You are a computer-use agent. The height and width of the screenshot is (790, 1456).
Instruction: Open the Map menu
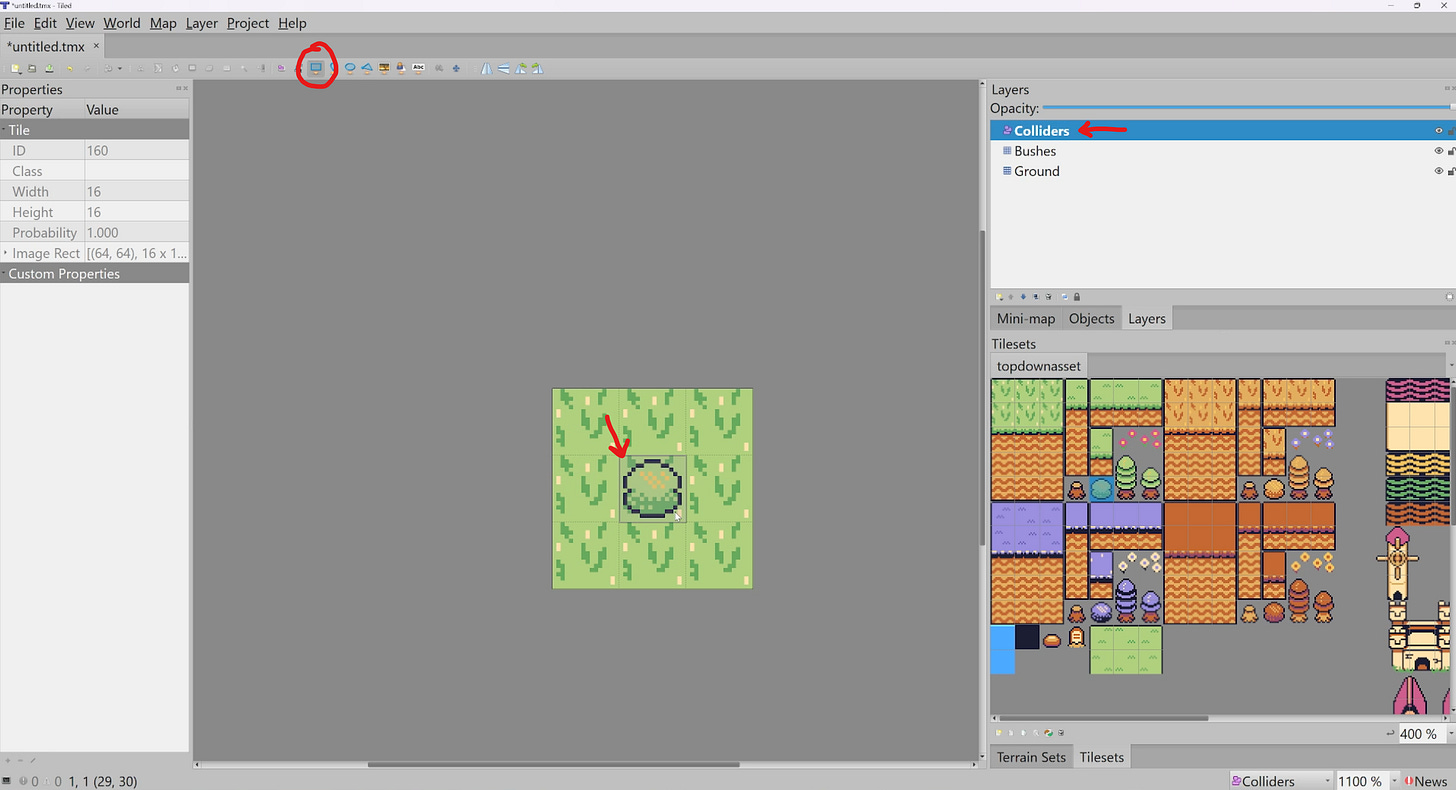click(x=162, y=23)
